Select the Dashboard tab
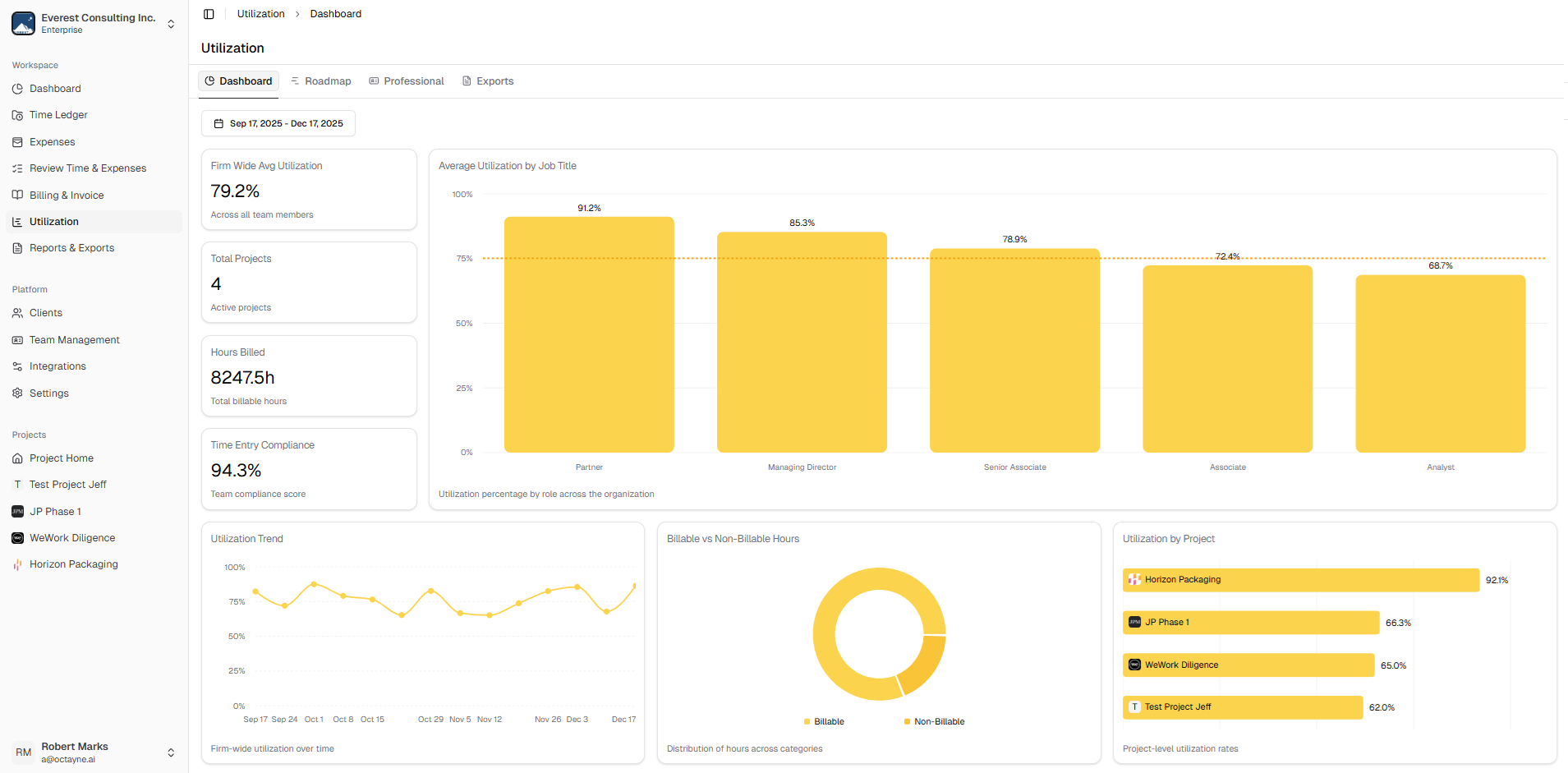This screenshot has width=1568, height=773. click(238, 81)
